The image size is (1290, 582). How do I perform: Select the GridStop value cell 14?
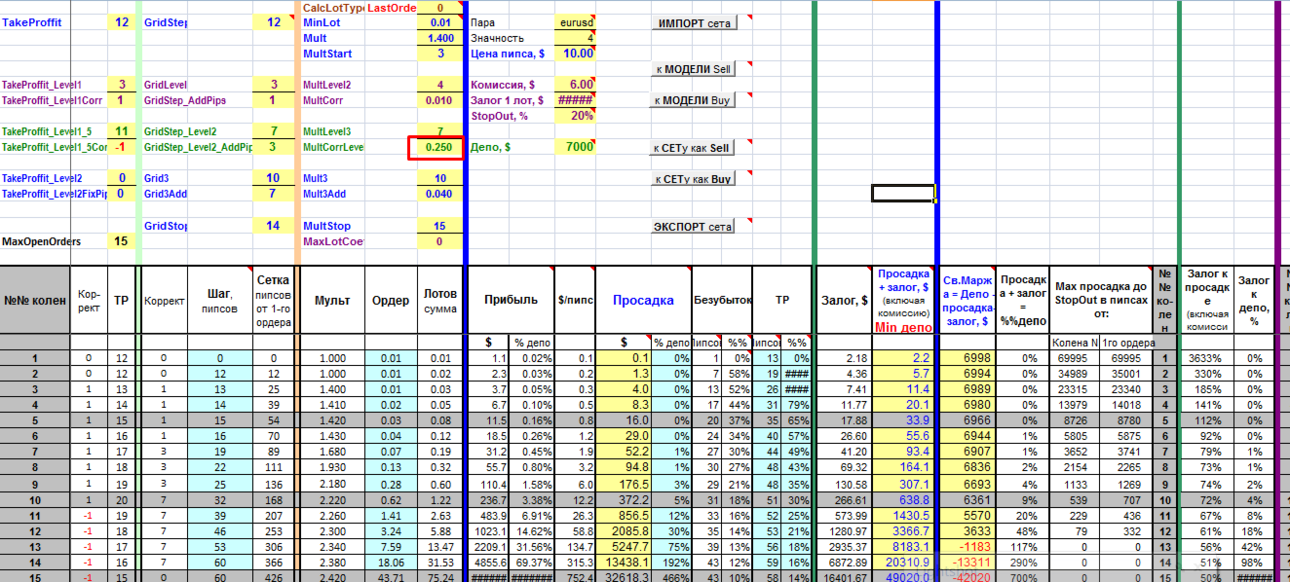[273, 226]
